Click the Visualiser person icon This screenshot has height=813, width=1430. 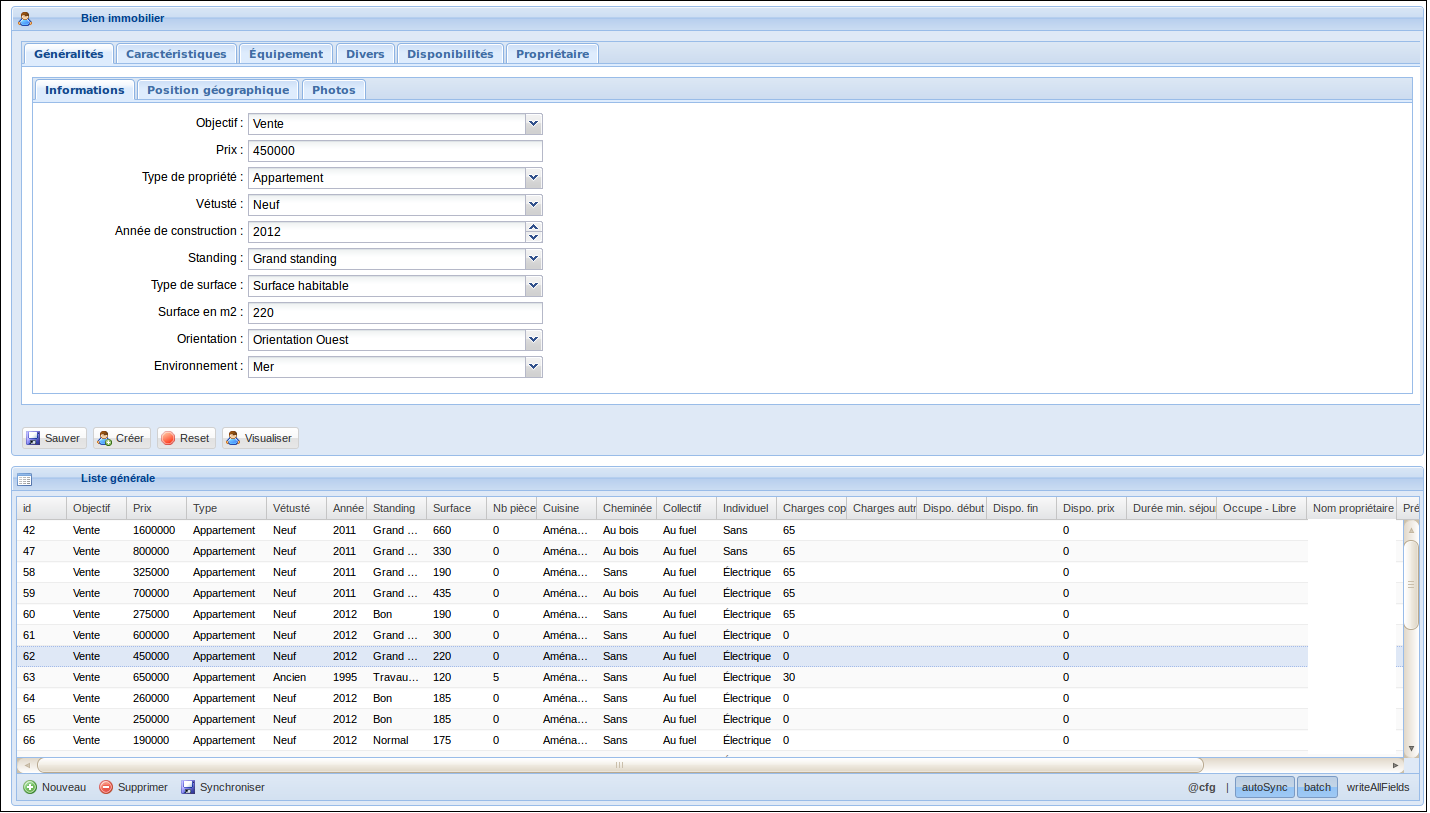click(233, 438)
